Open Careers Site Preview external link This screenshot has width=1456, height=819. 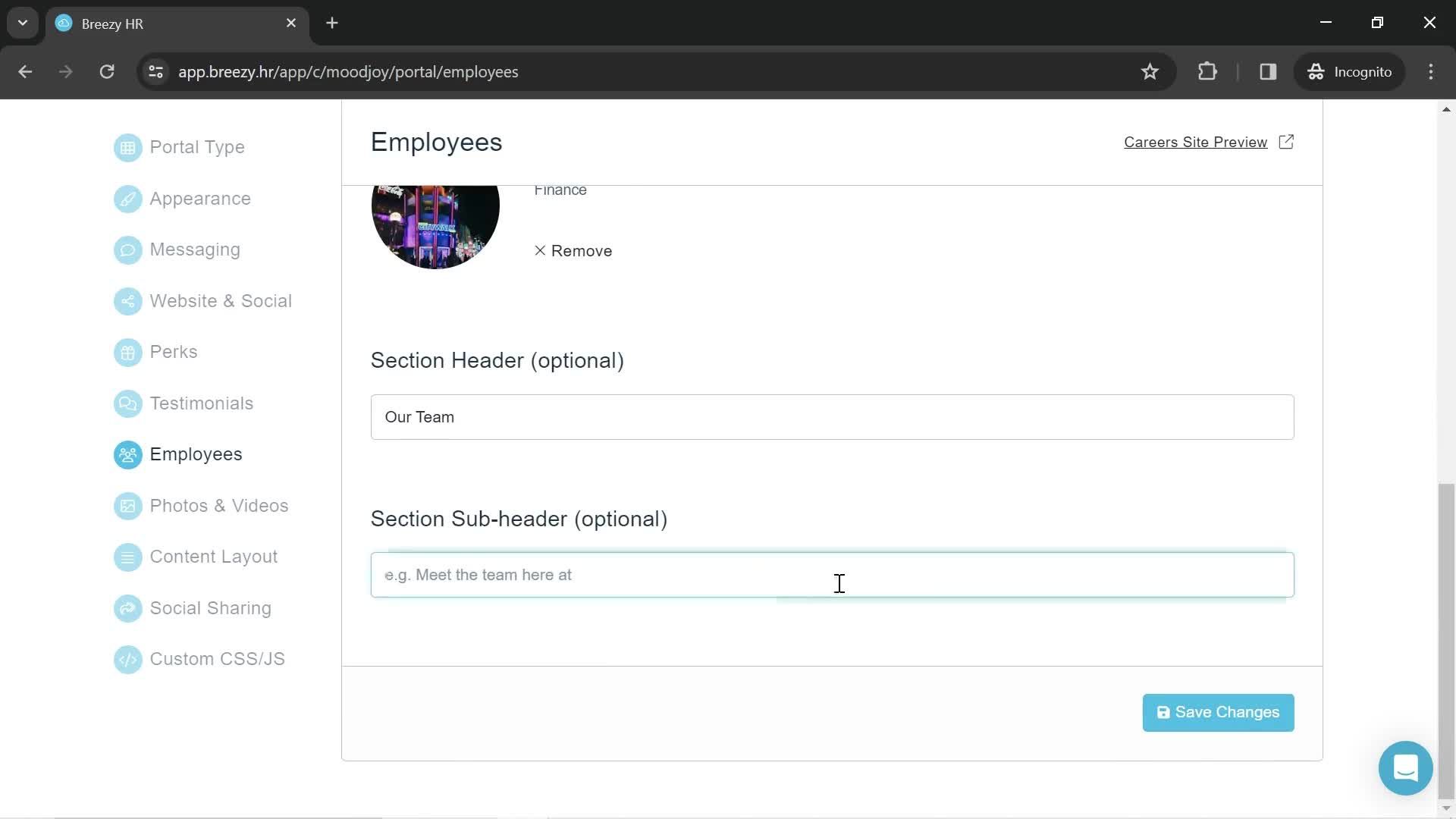tap(1208, 142)
